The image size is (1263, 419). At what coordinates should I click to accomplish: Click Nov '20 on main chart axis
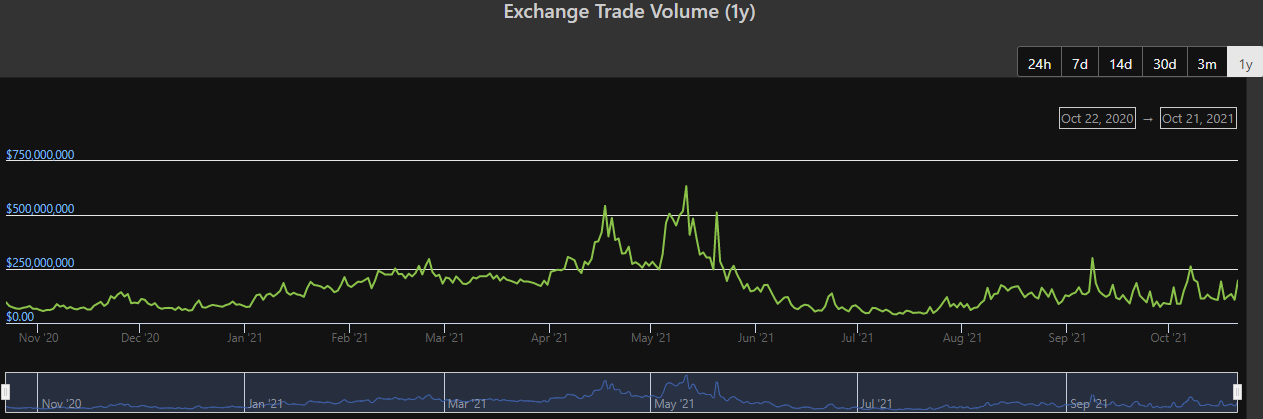point(39,338)
